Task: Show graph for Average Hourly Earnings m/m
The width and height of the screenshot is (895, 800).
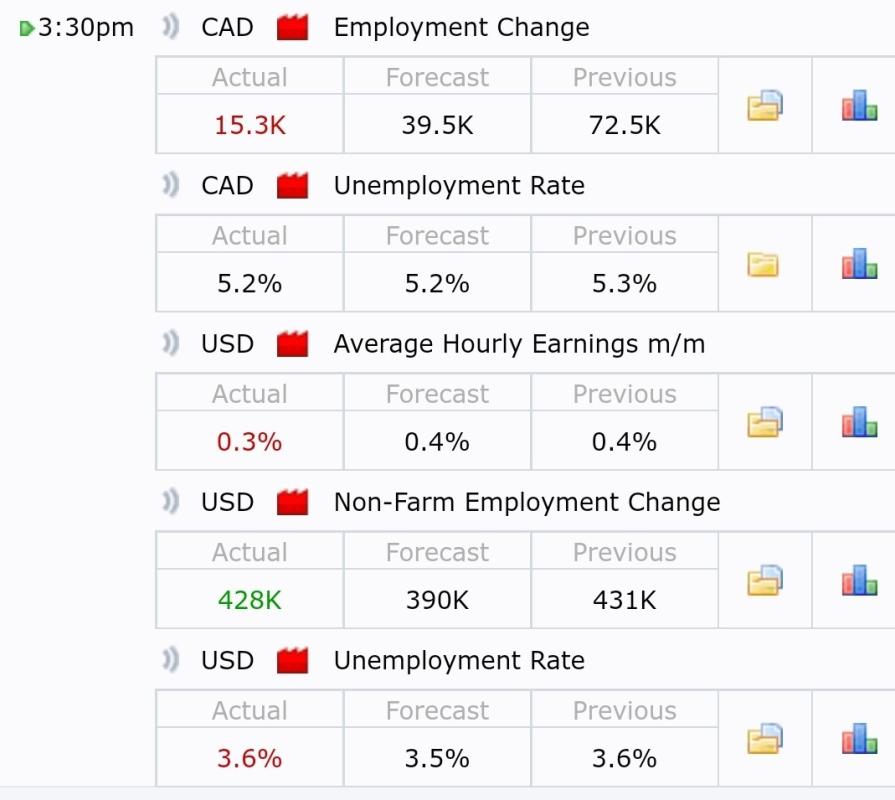Action: point(859,422)
